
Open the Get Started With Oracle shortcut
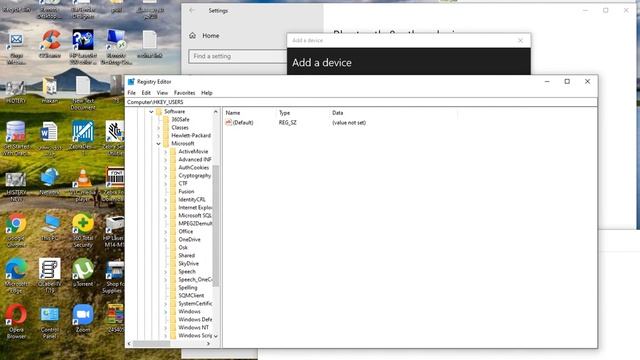(16, 139)
